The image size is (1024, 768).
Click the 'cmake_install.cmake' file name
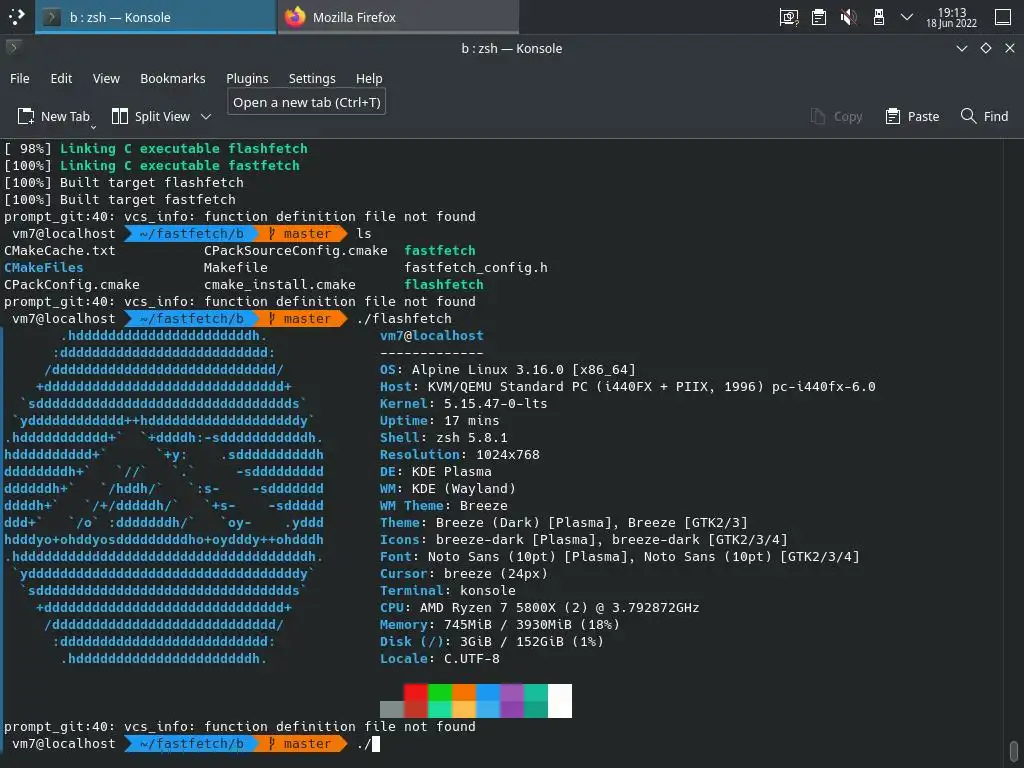[280, 284]
